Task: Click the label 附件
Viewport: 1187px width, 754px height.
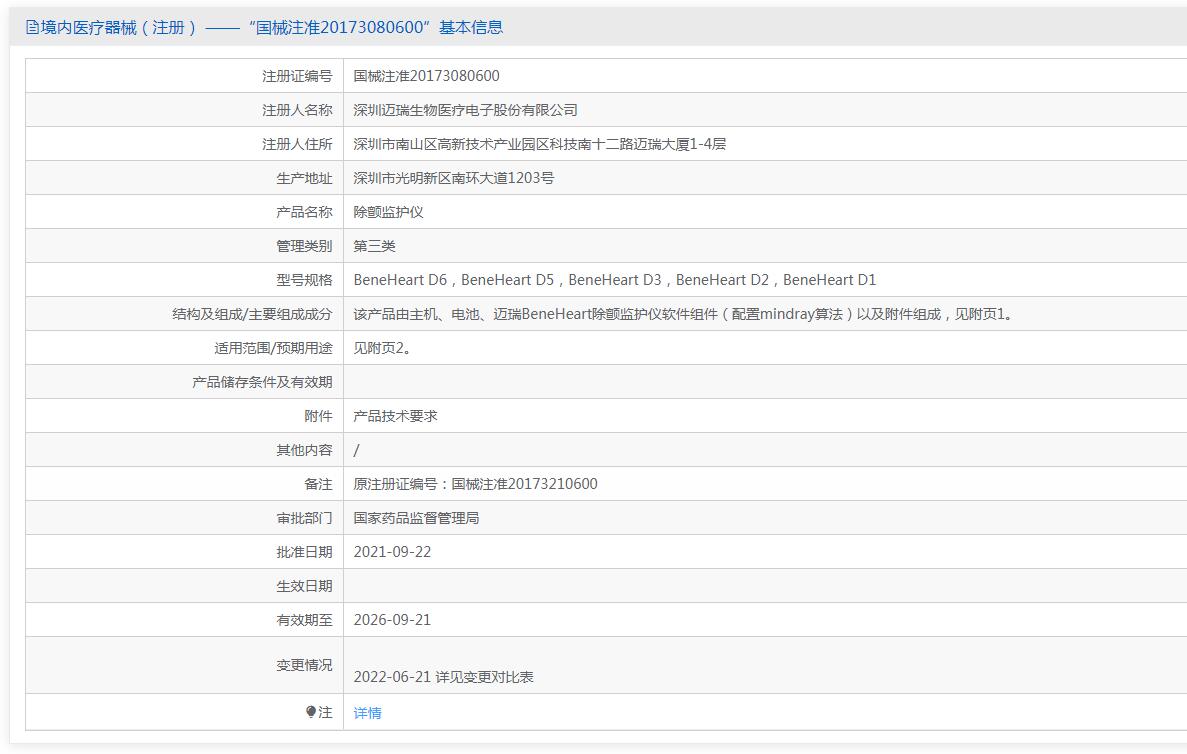Action: point(318,416)
